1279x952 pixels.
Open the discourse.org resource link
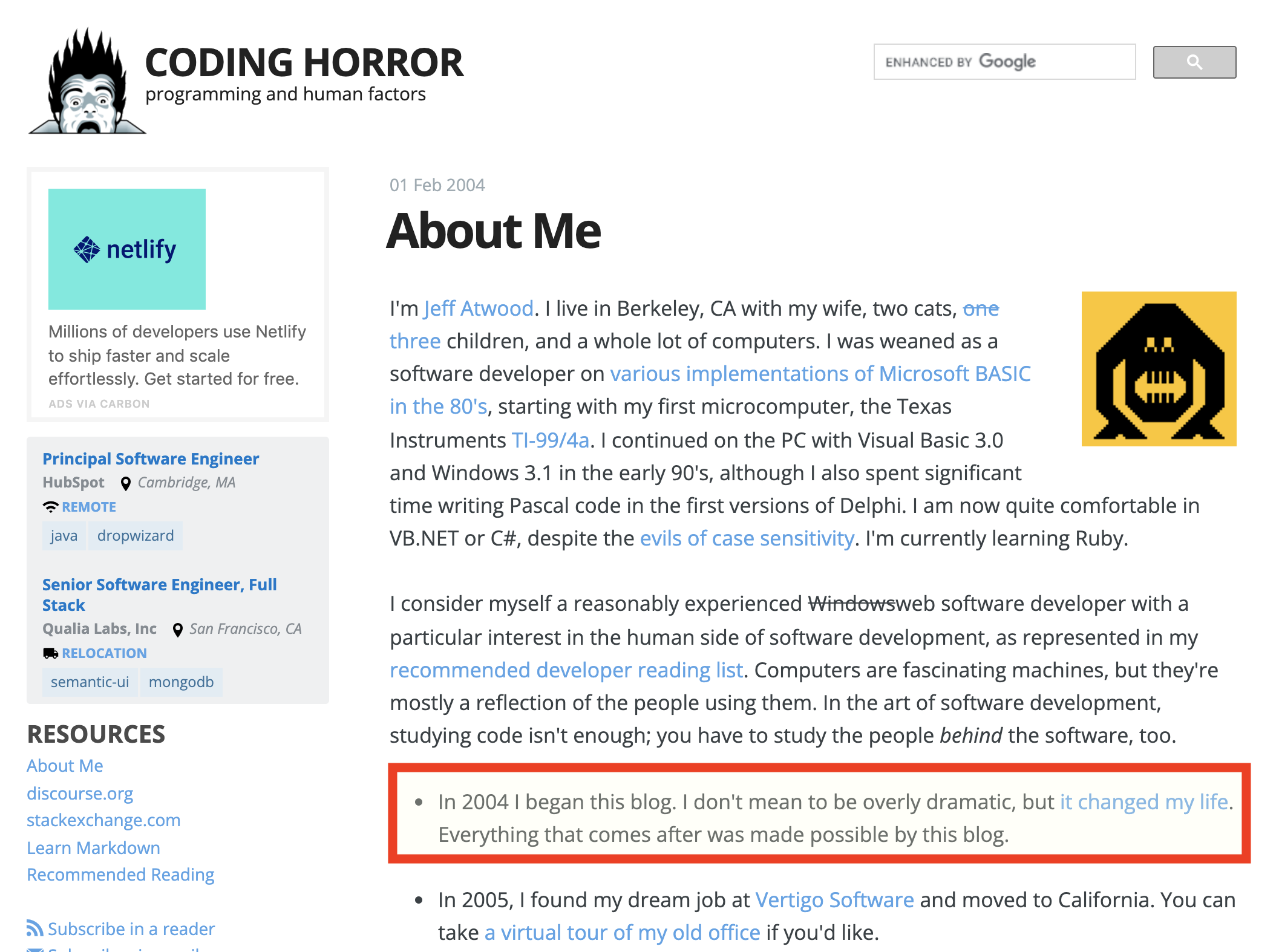(x=80, y=793)
